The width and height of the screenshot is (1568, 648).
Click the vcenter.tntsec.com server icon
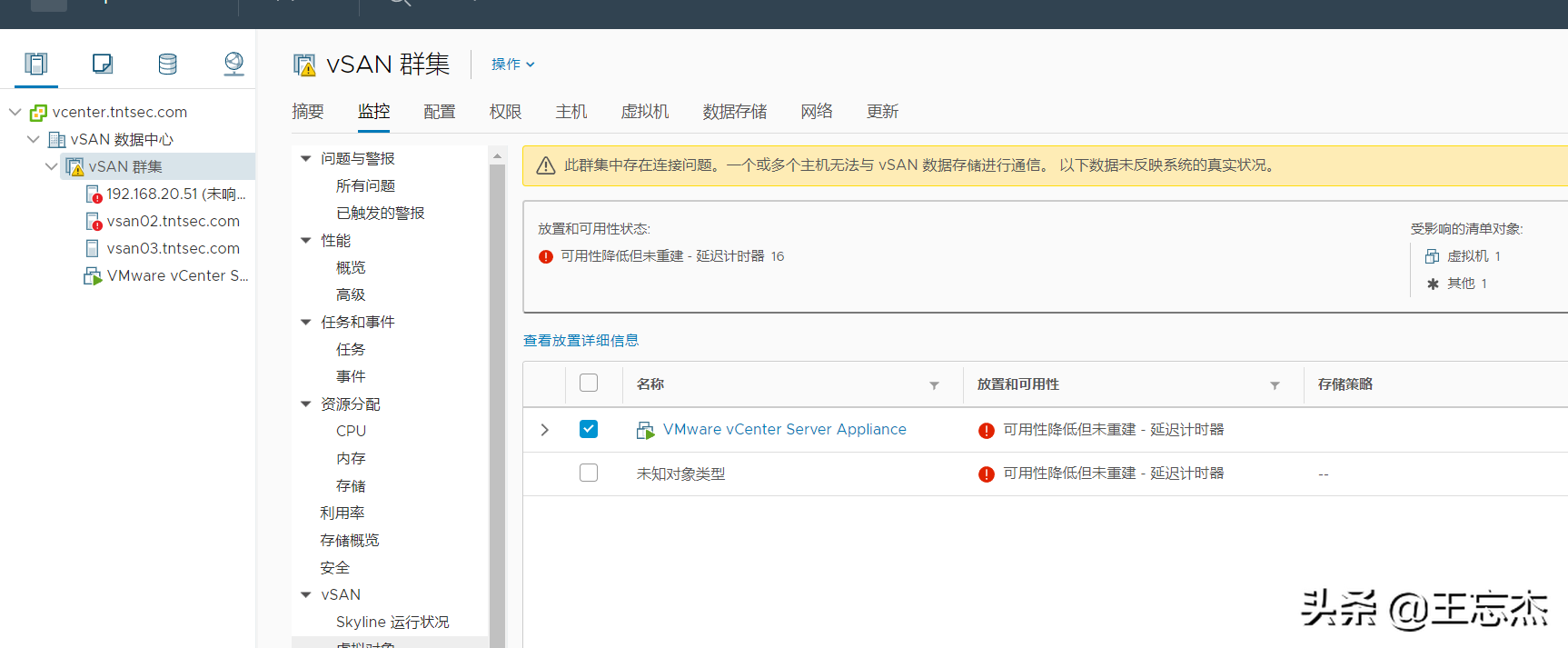(x=38, y=113)
